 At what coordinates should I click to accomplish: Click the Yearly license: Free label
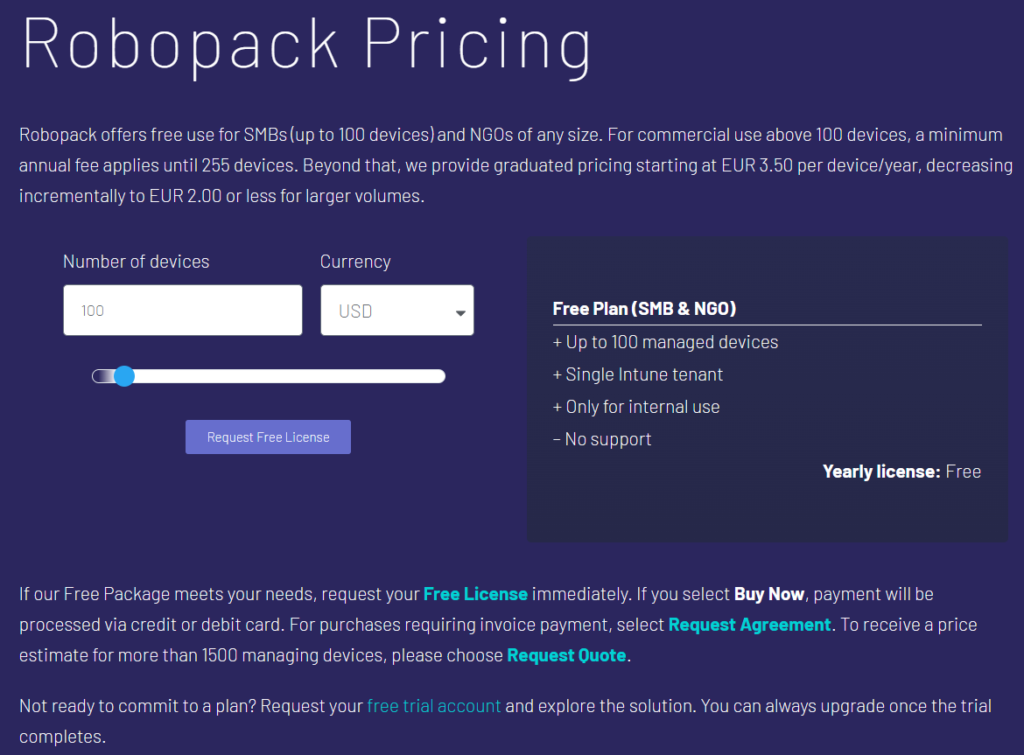[901, 471]
